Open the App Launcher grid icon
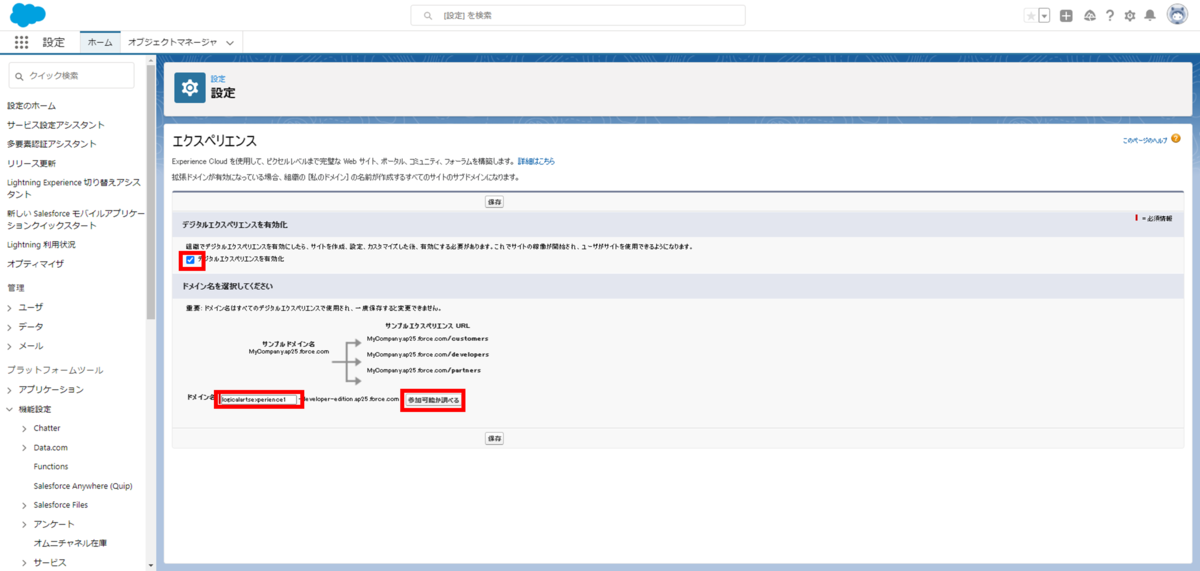 [22, 42]
